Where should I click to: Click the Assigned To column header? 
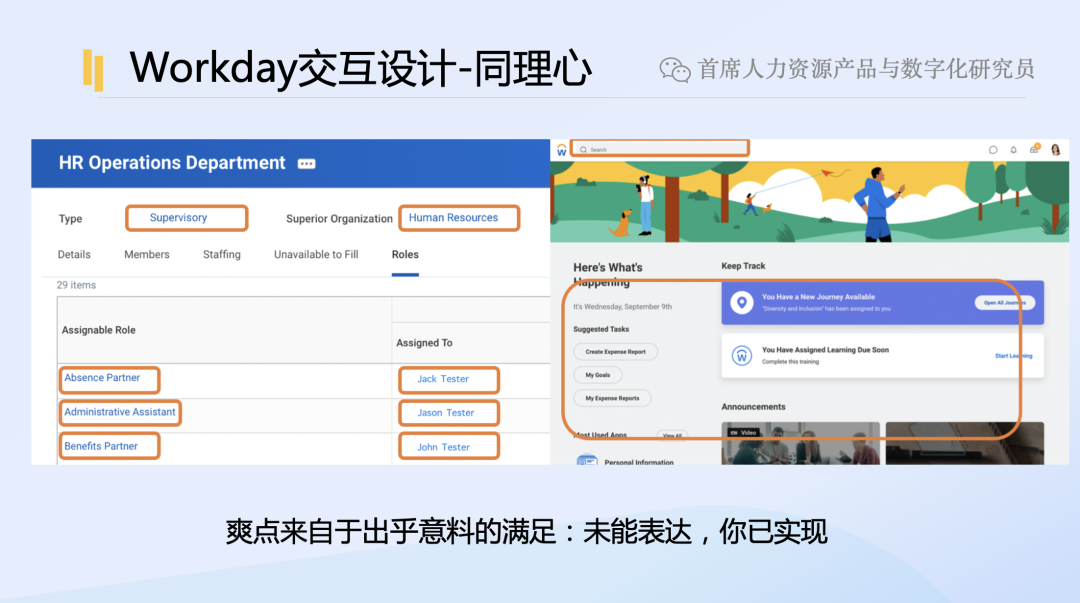[x=424, y=343]
